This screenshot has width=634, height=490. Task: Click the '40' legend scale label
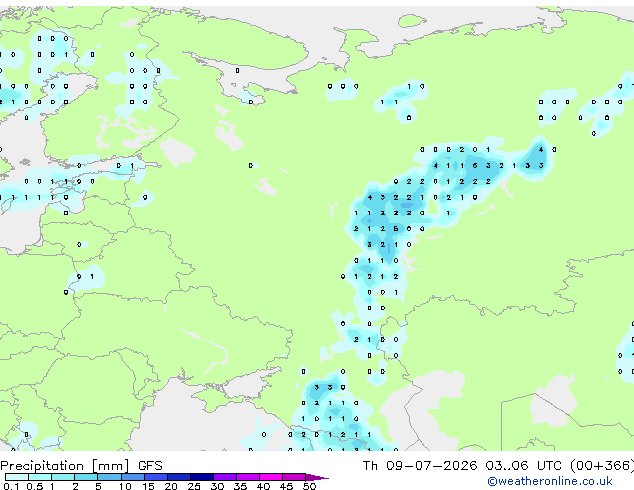(x=263, y=486)
